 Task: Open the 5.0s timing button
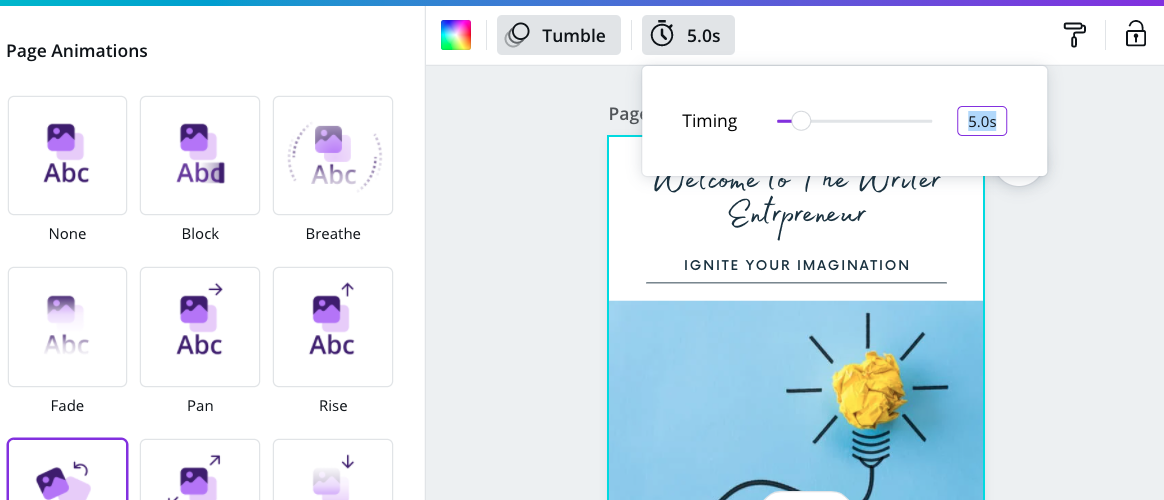(688, 35)
